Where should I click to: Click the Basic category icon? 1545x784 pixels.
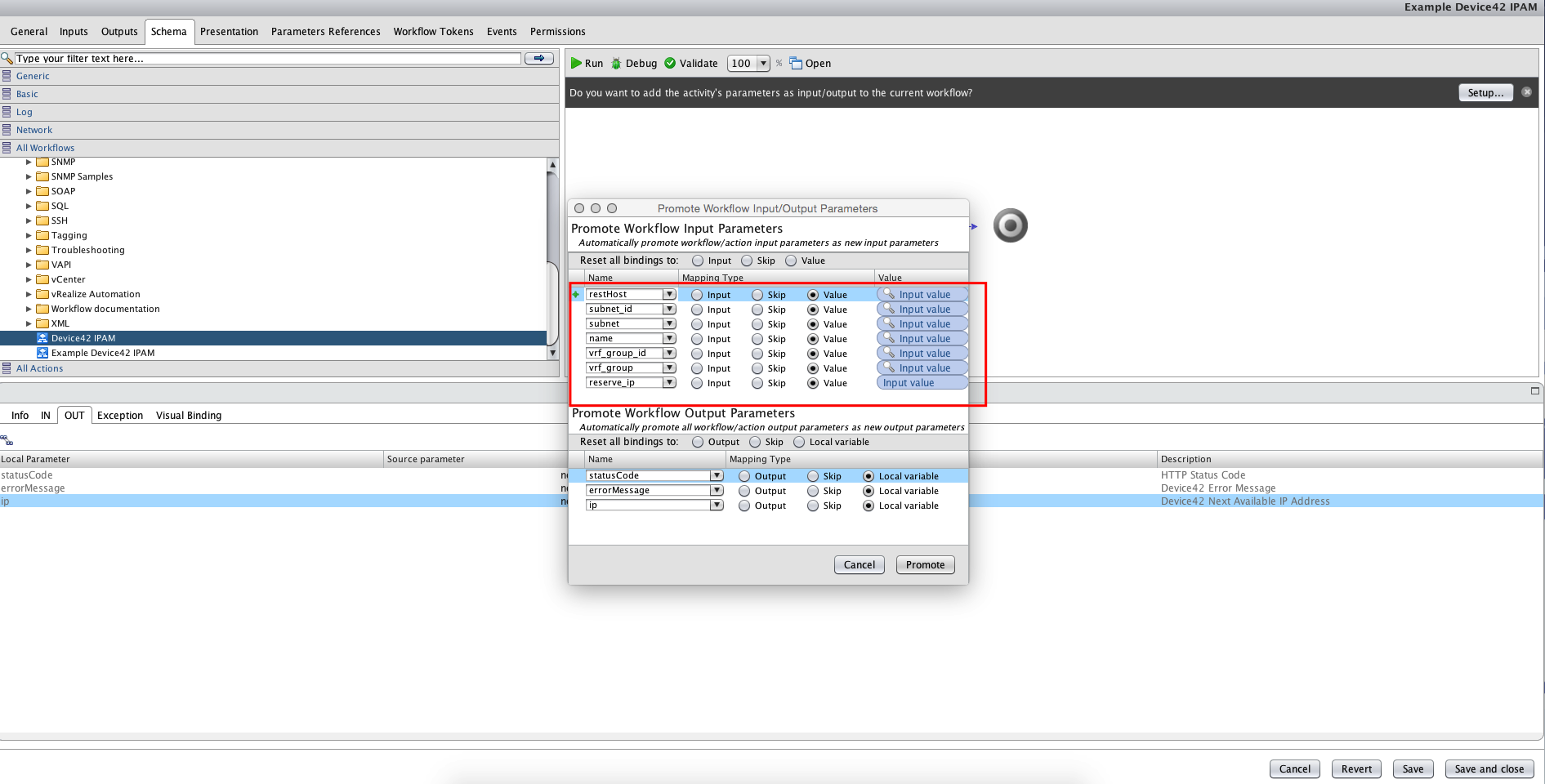pos(7,94)
